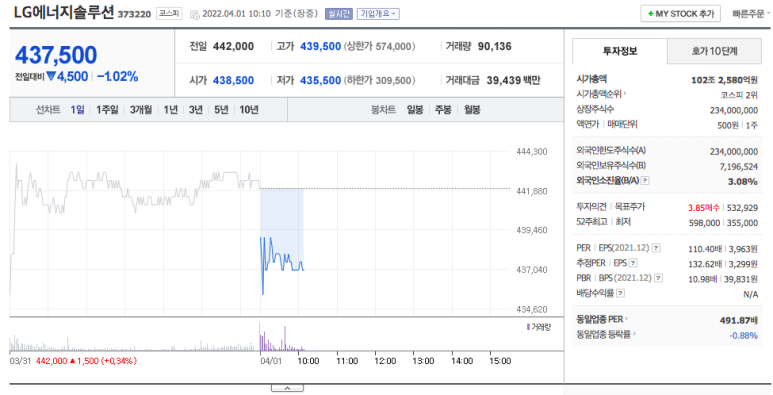Image resolution: width=773 pixels, height=395 pixels.
Task: Collapse the chart panel with the bottom chevron
Action: pos(287,388)
